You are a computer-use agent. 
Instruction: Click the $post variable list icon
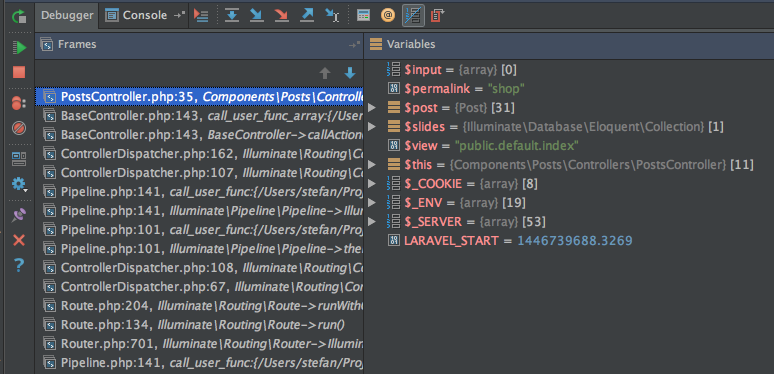[393, 108]
